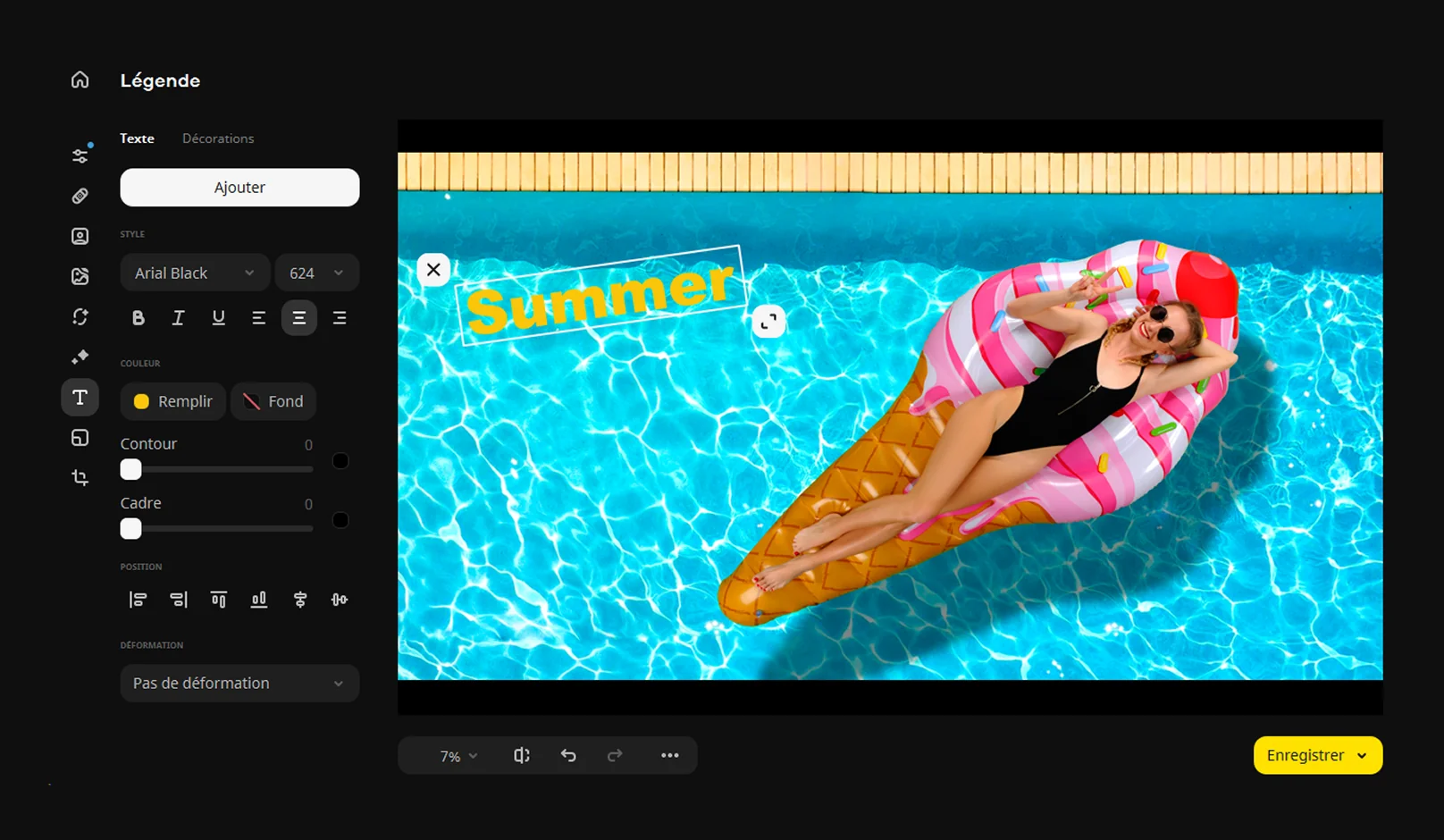Switch to the Texte tab
1444x840 pixels.
[138, 139]
